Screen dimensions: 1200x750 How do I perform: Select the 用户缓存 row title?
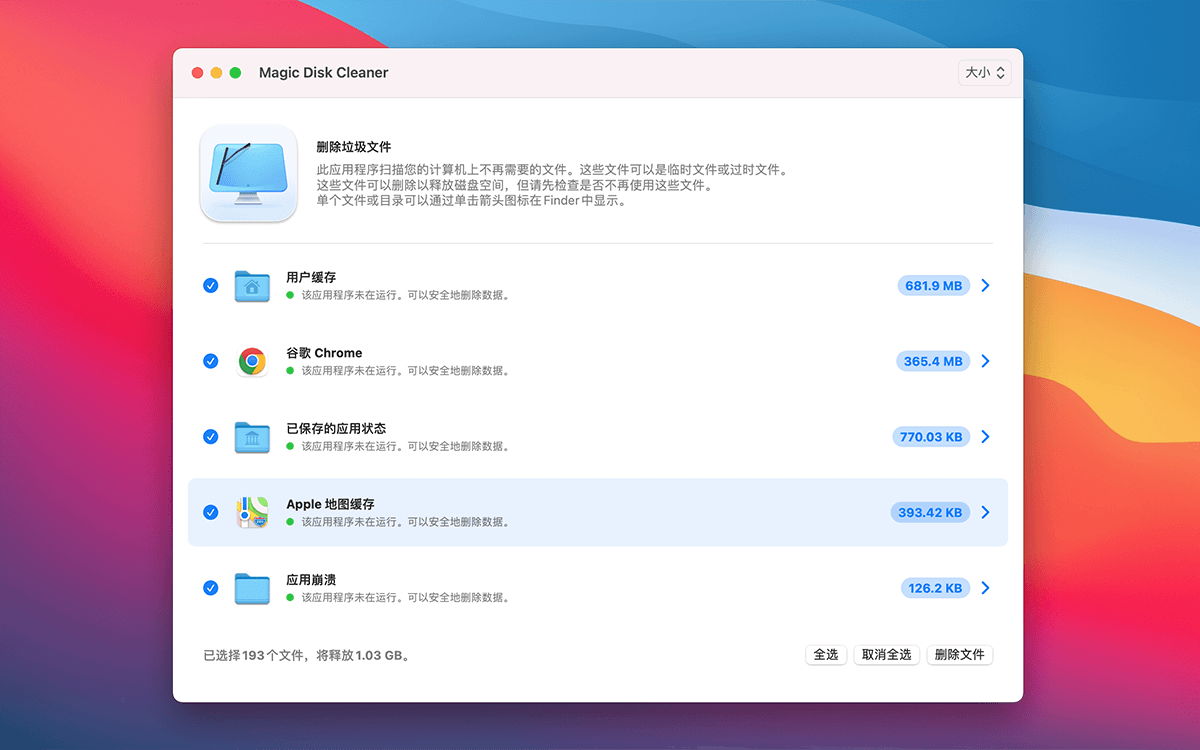pos(311,277)
